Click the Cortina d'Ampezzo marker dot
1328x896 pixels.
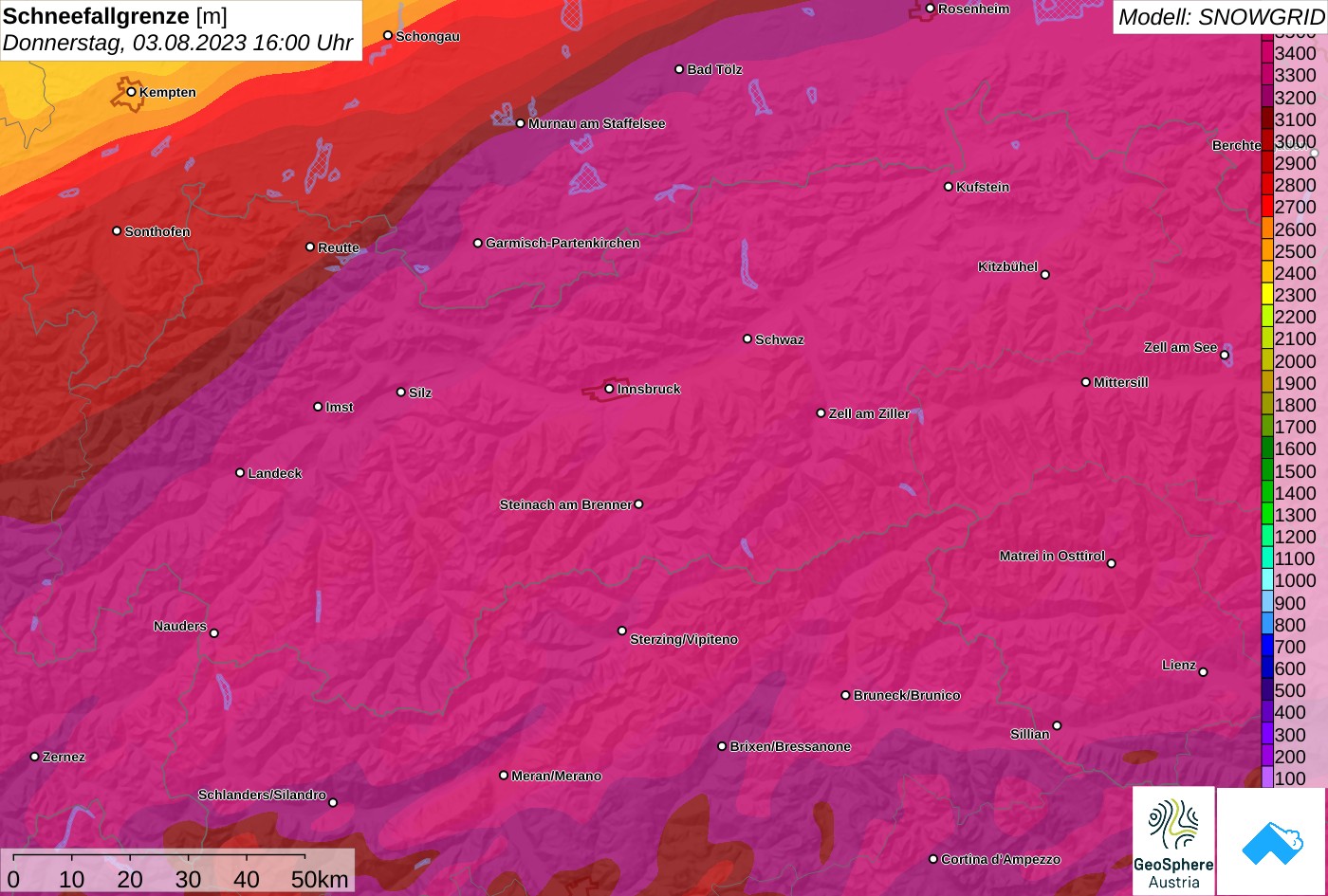click(933, 859)
